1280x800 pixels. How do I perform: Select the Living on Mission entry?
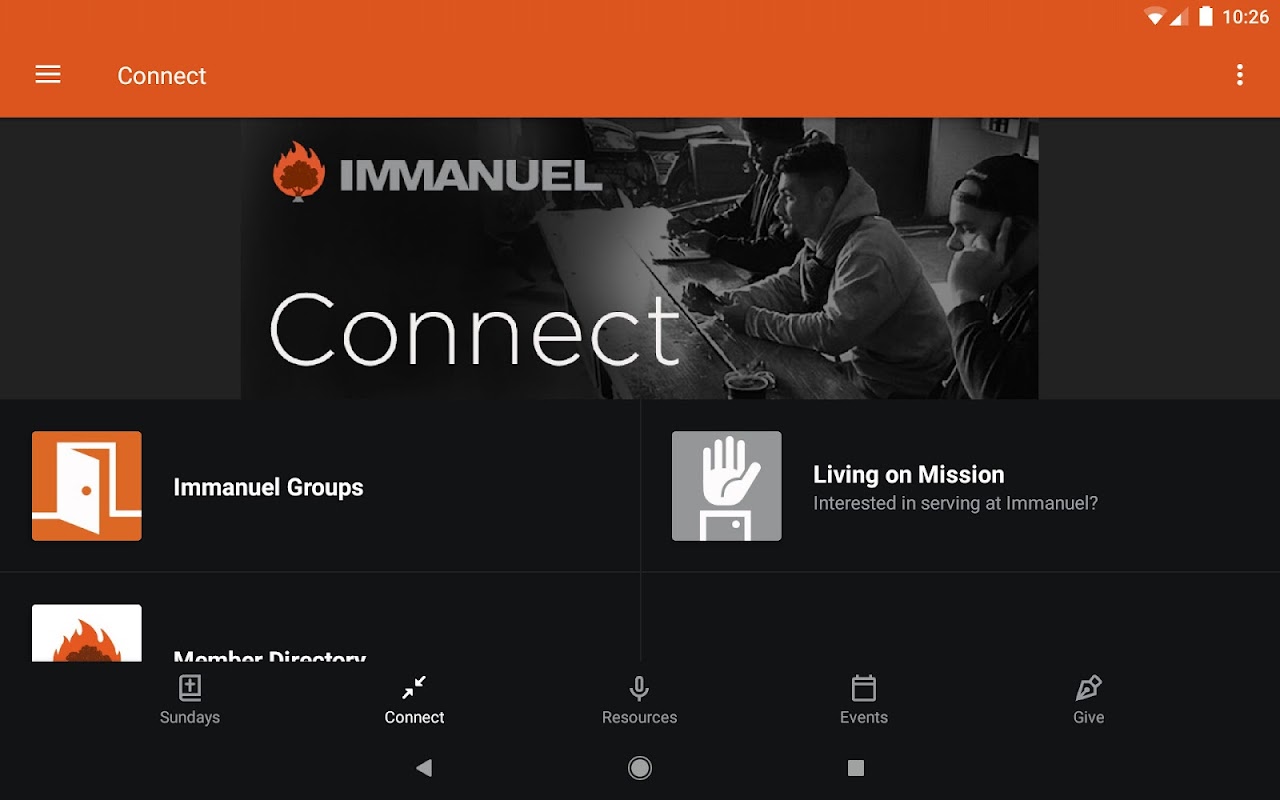click(x=960, y=486)
